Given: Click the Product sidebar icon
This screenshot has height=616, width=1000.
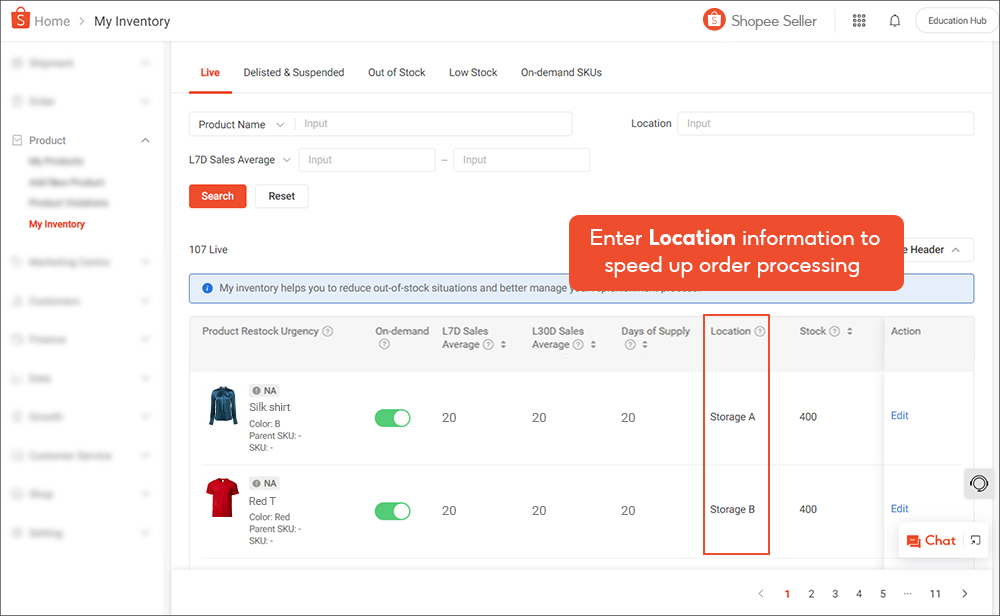Looking at the screenshot, I should click(17, 140).
